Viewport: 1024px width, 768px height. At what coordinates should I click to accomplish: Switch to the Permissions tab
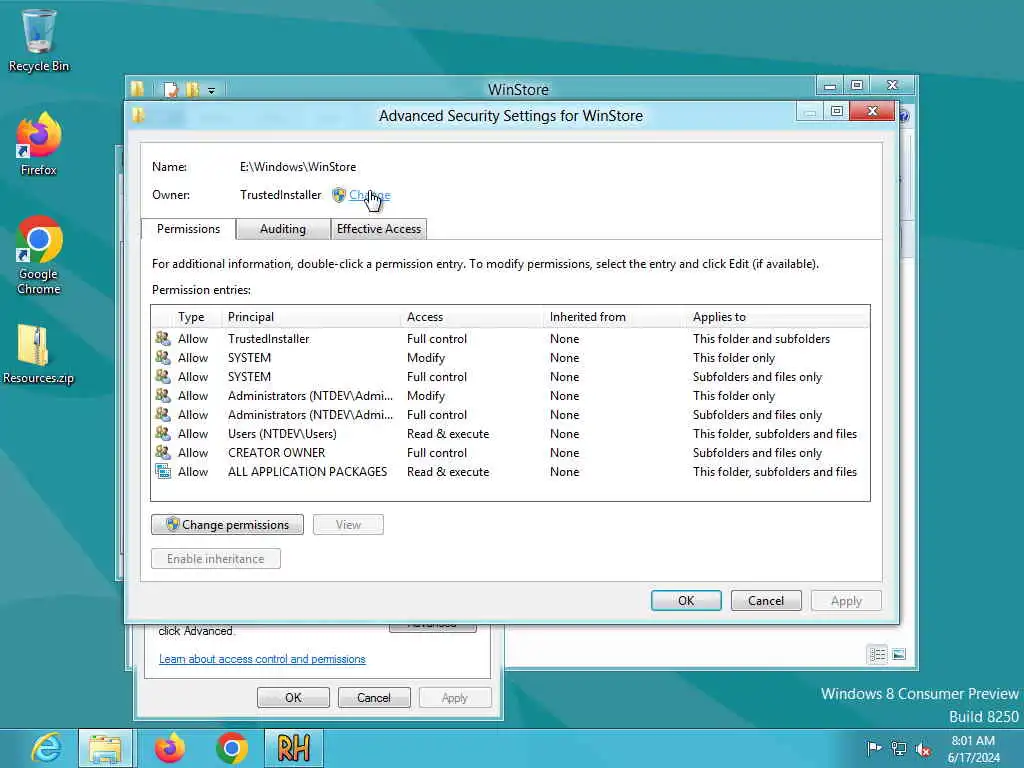pos(188,229)
